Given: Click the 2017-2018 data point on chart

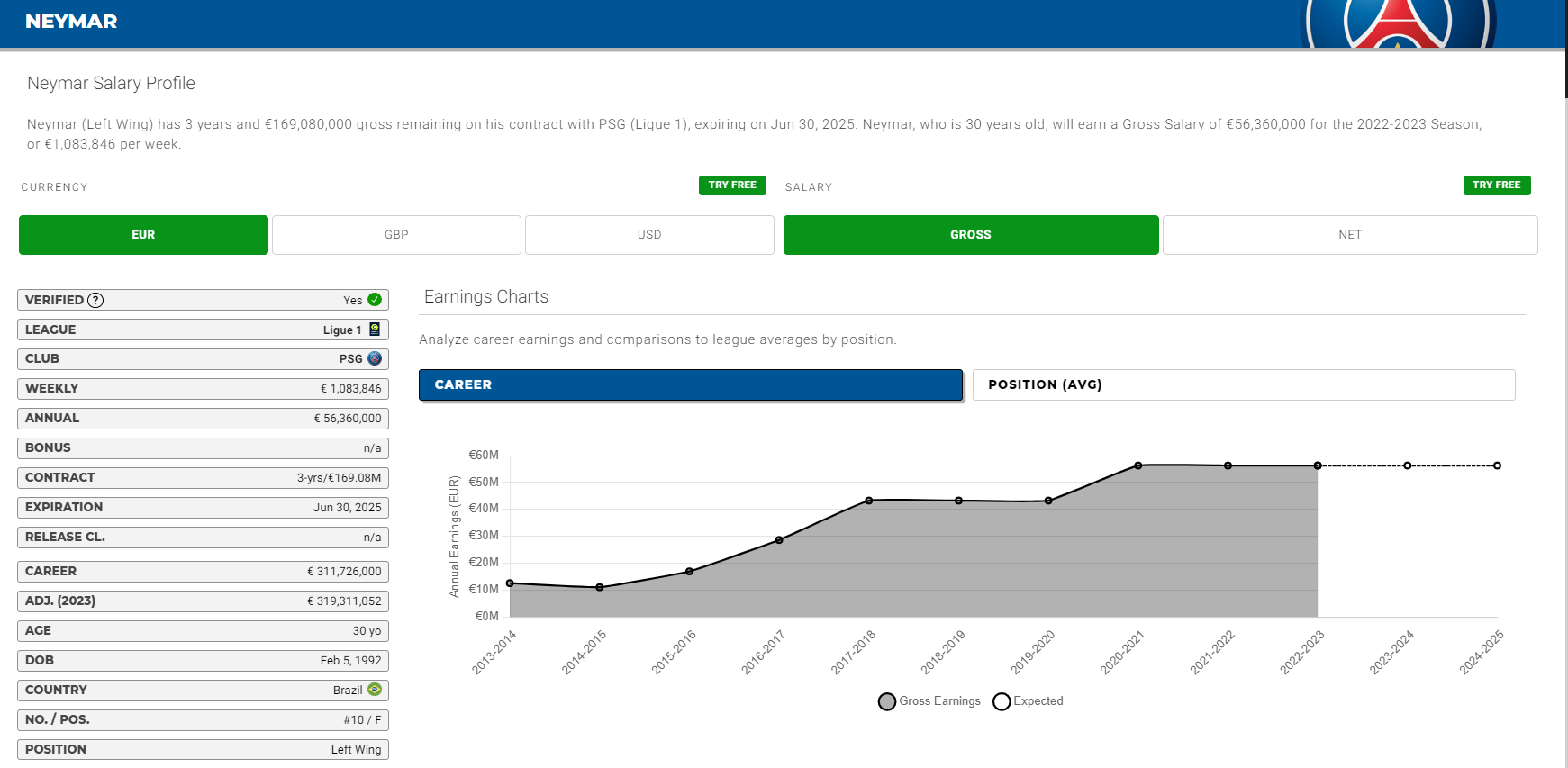Looking at the screenshot, I should (x=869, y=501).
